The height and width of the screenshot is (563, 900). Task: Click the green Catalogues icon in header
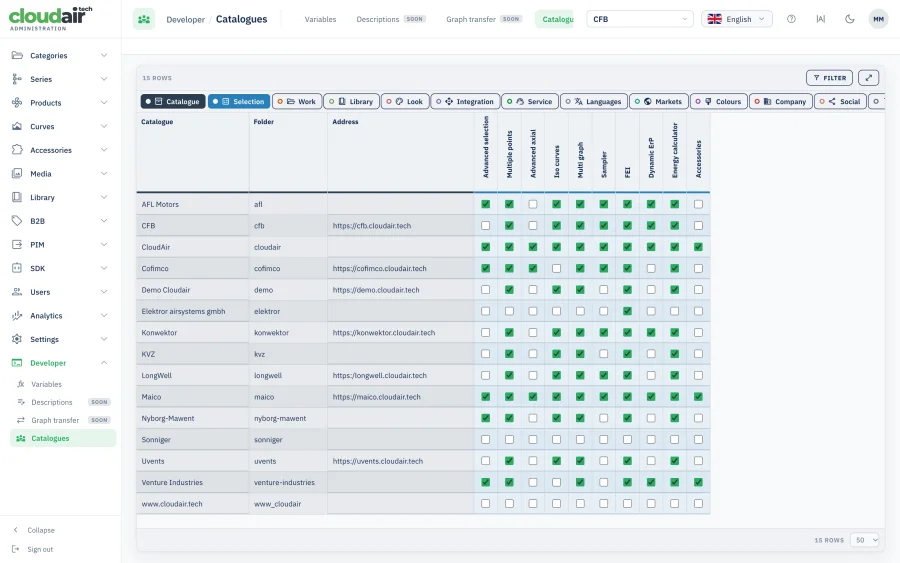pyautogui.click(x=144, y=19)
